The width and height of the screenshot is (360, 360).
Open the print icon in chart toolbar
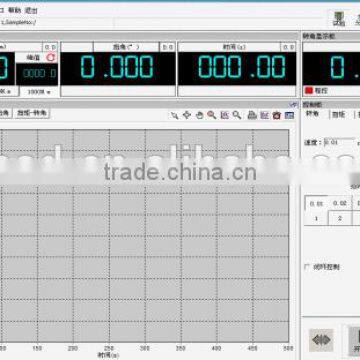[x=252, y=115]
